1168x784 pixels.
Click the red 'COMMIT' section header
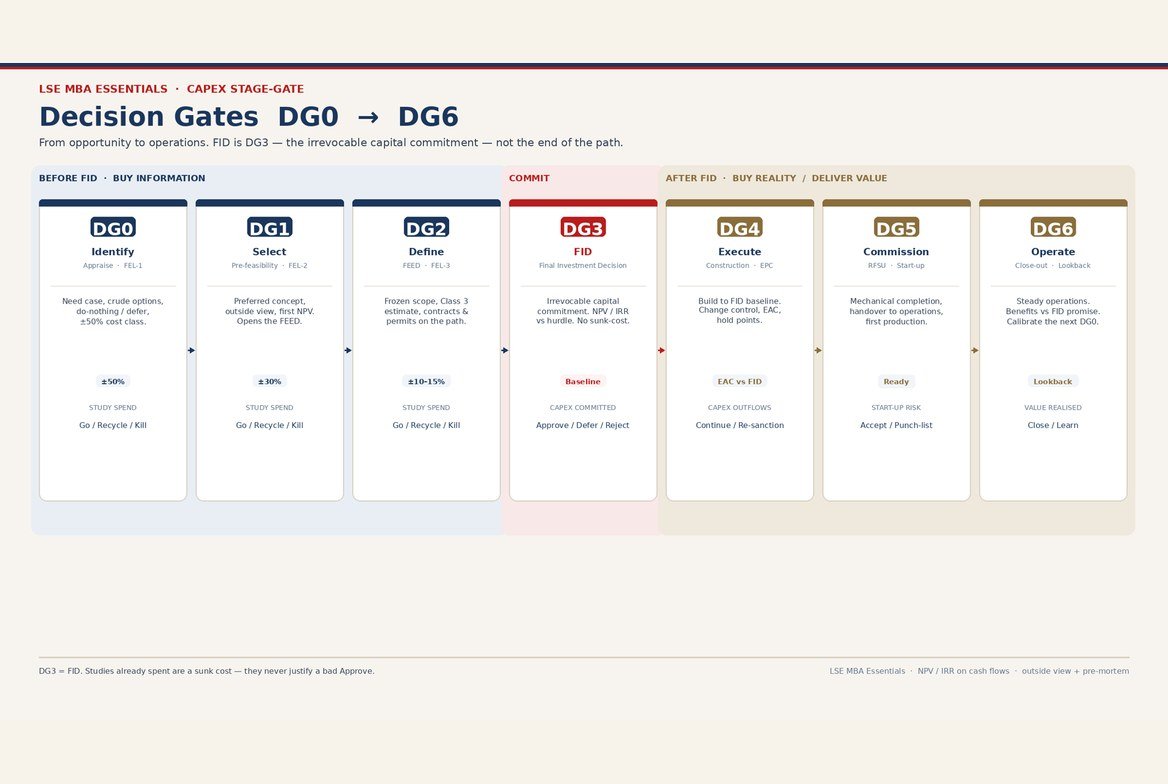pos(529,178)
